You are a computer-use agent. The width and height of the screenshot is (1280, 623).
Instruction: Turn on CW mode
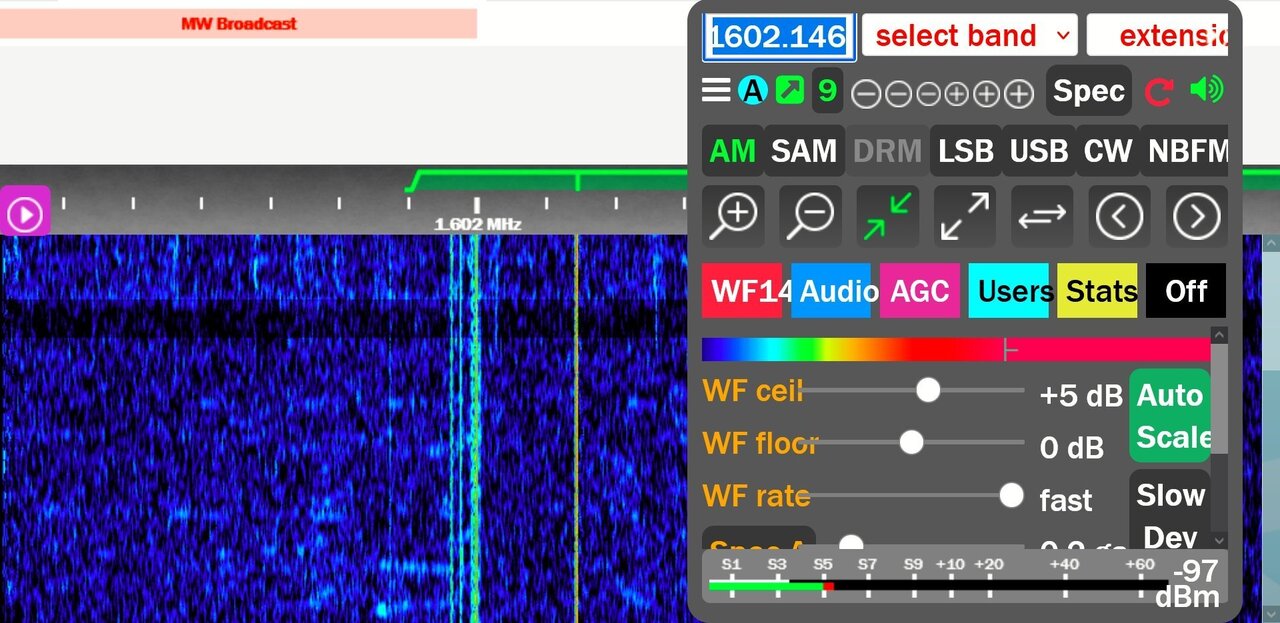pos(1108,150)
